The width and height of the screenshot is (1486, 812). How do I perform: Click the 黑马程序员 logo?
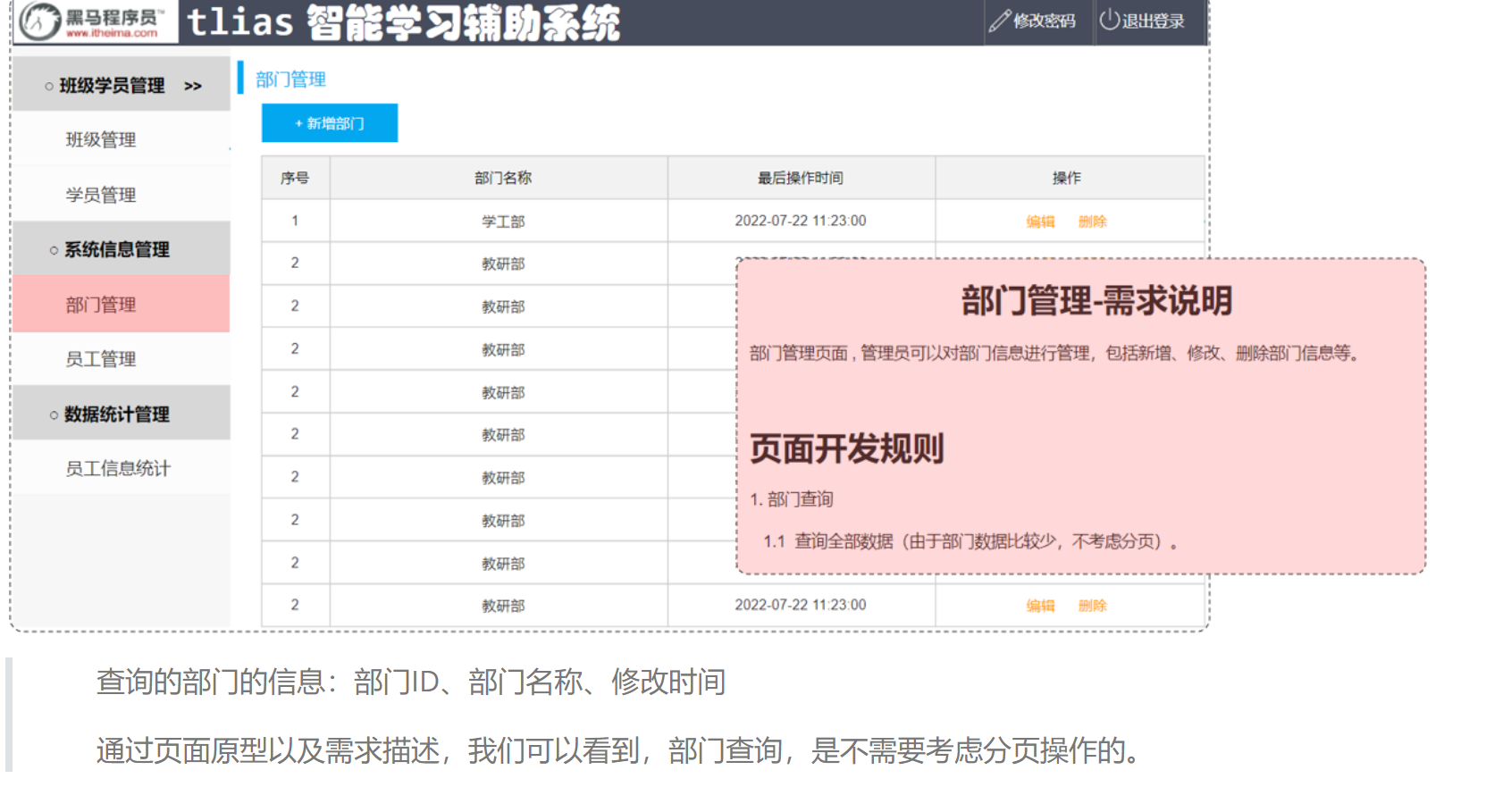pyautogui.click(x=95, y=21)
